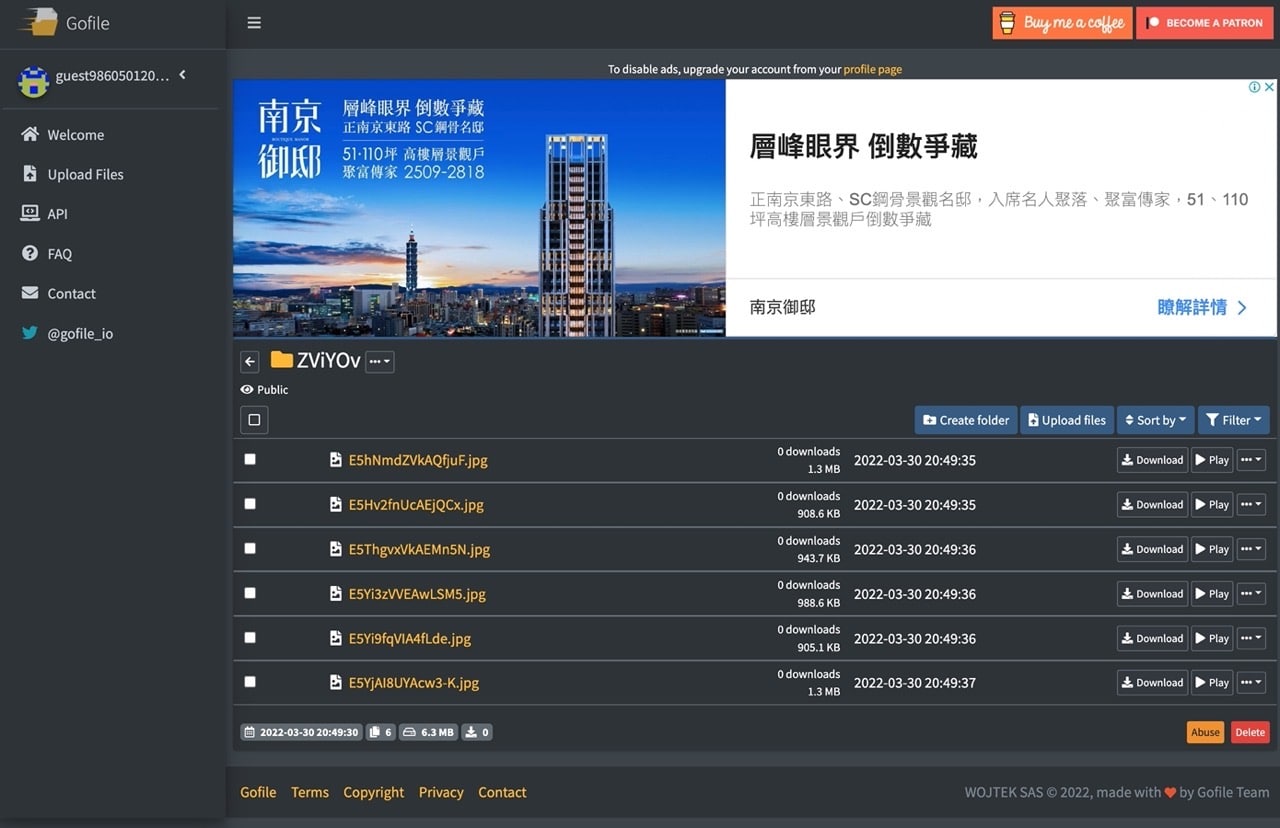This screenshot has height=828, width=1280.
Task: Download E5Hv2fnUcAEjQCx.jpg
Action: tap(1152, 505)
